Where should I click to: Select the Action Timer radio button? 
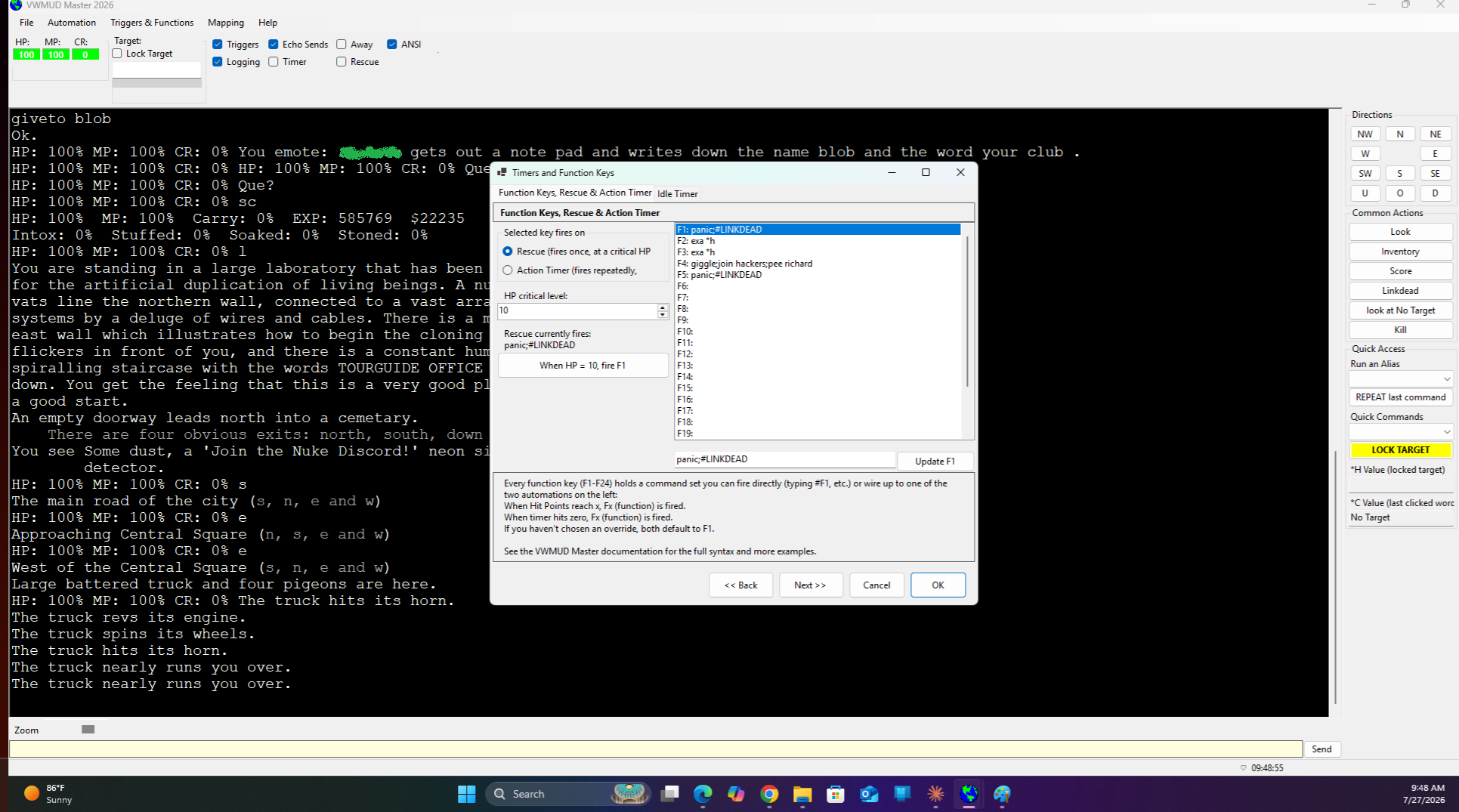508,270
